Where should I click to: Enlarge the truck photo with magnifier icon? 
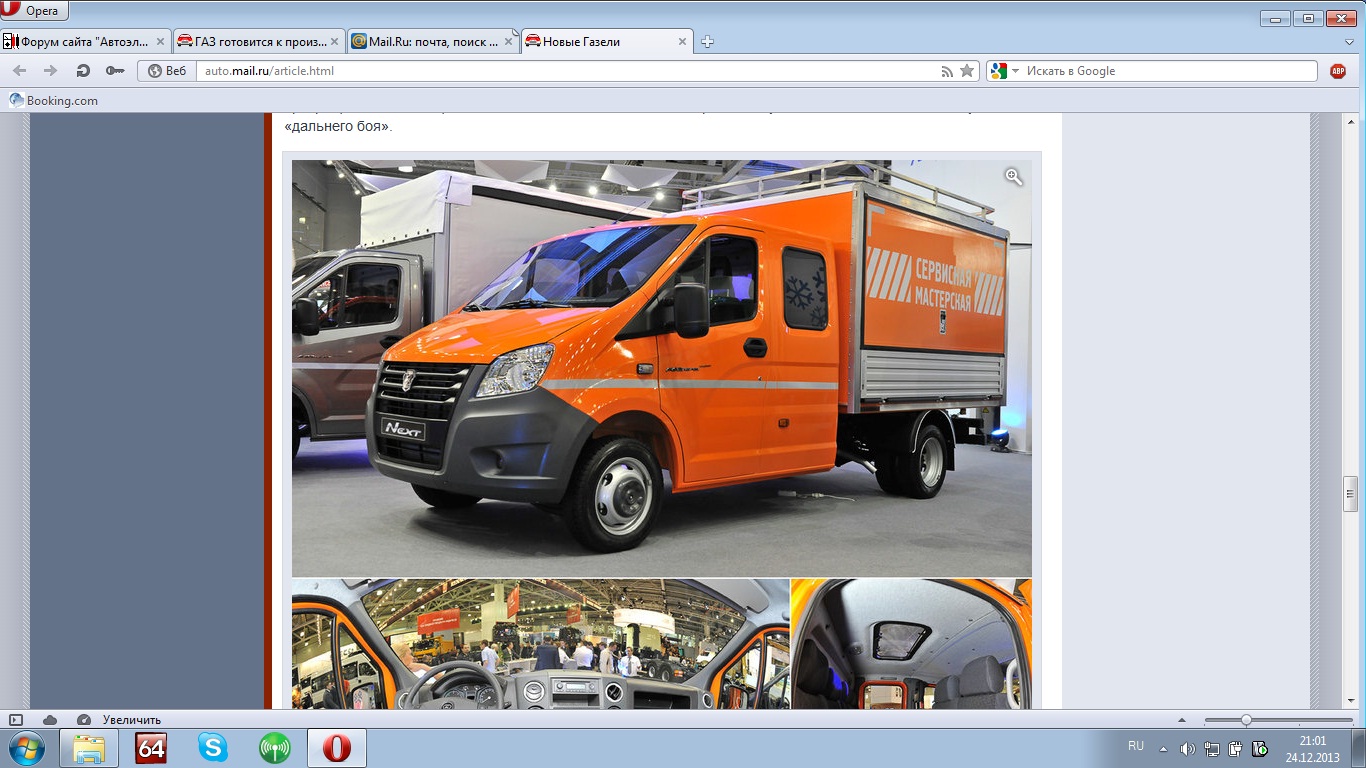[x=1014, y=176]
